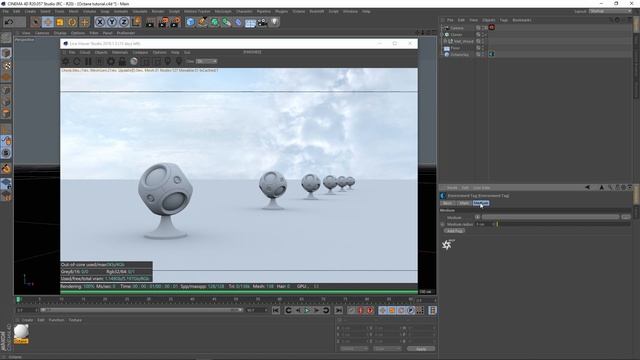The width and height of the screenshot is (640, 360).
Task: Click the timeline preview range bar
Action: pos(141,310)
